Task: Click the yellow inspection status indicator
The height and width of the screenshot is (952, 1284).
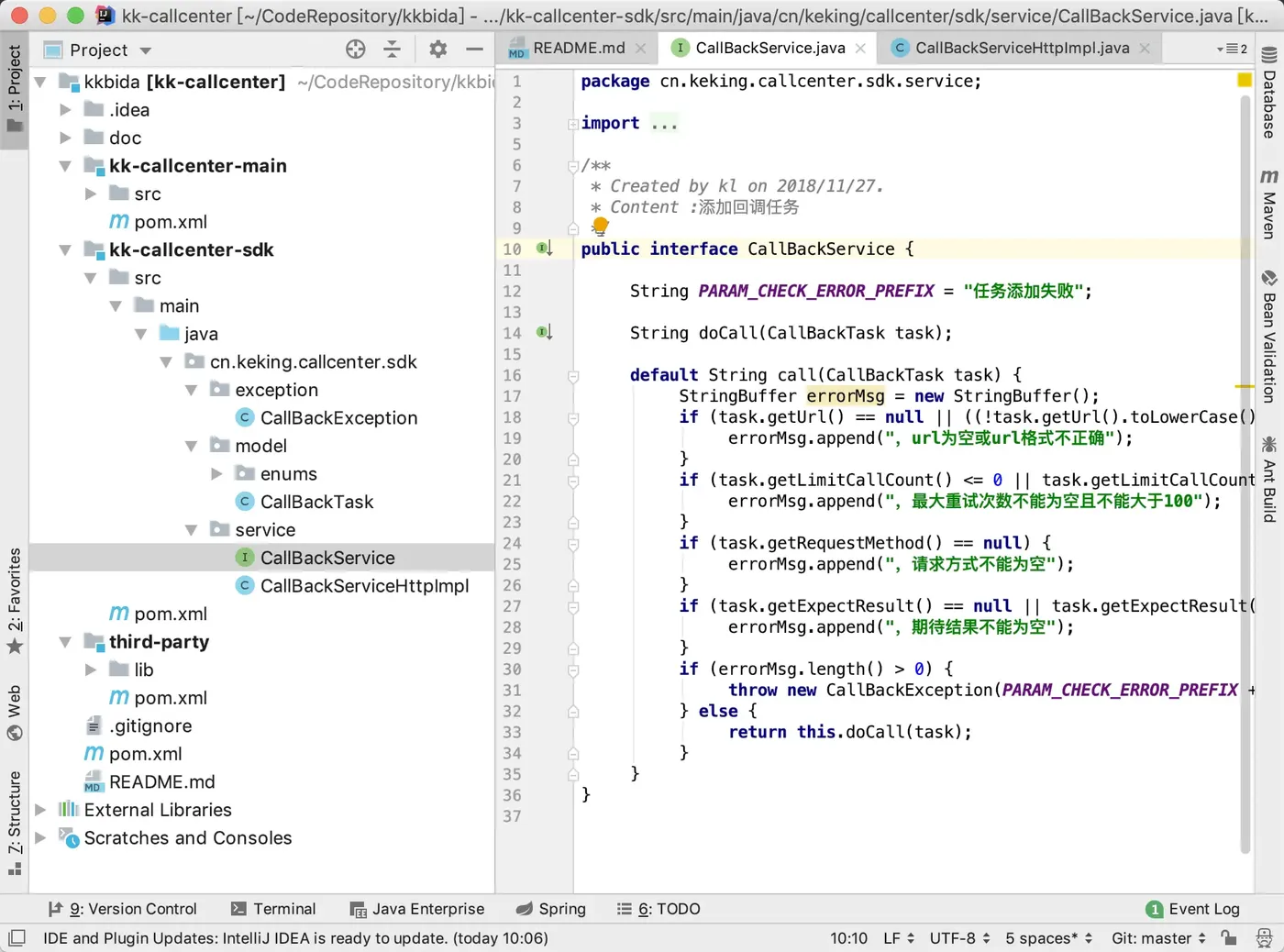Action: [x=1245, y=81]
